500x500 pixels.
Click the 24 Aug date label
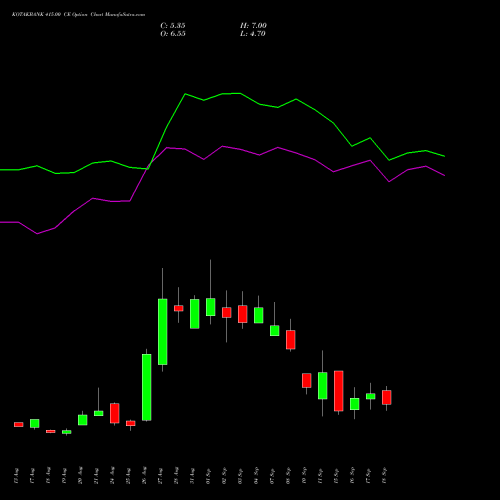point(112,475)
